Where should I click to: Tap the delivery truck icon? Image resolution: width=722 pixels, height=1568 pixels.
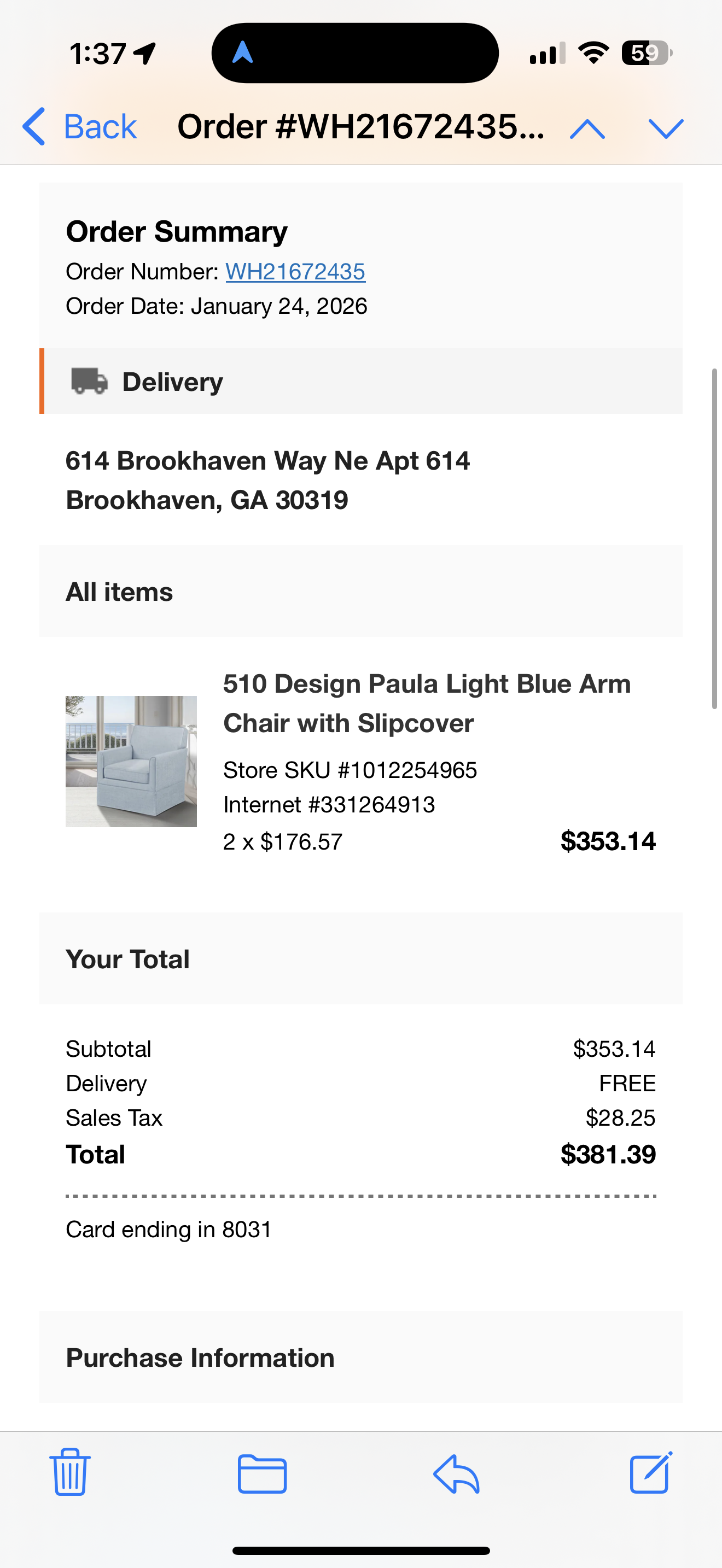coord(90,381)
